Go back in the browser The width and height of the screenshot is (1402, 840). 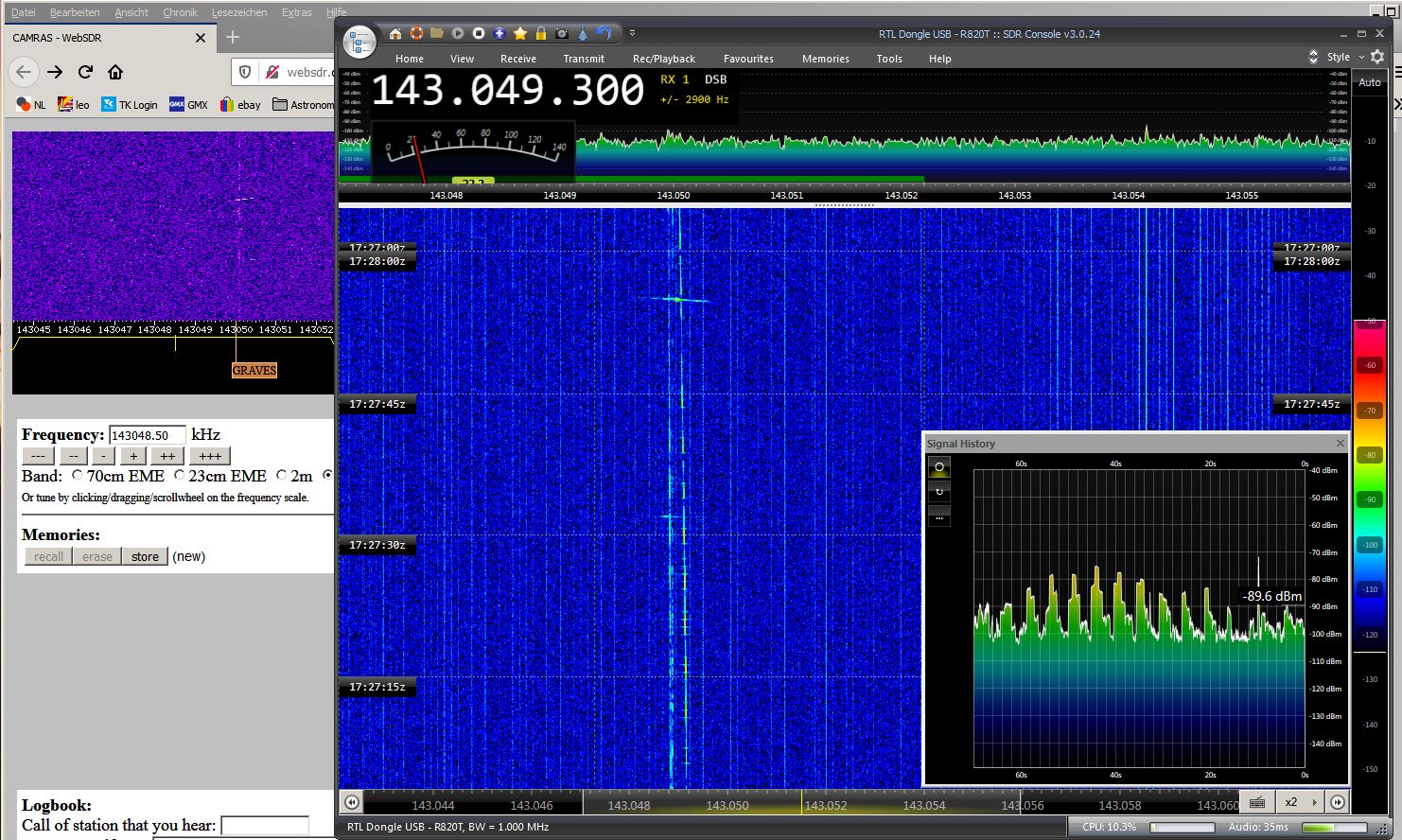pyautogui.click(x=25, y=72)
